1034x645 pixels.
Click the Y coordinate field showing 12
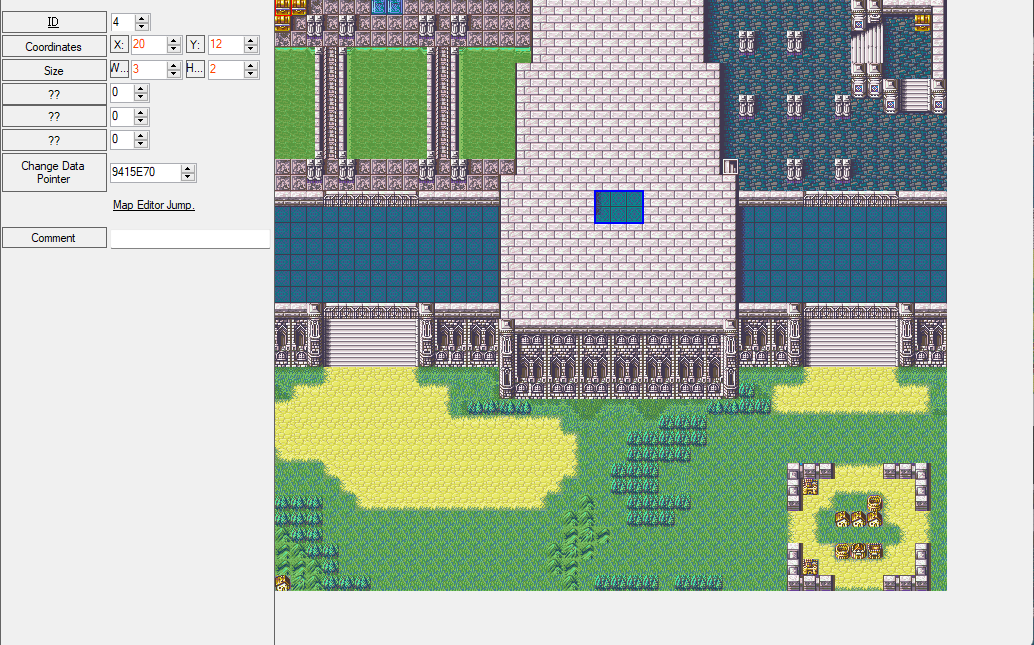click(x=226, y=44)
